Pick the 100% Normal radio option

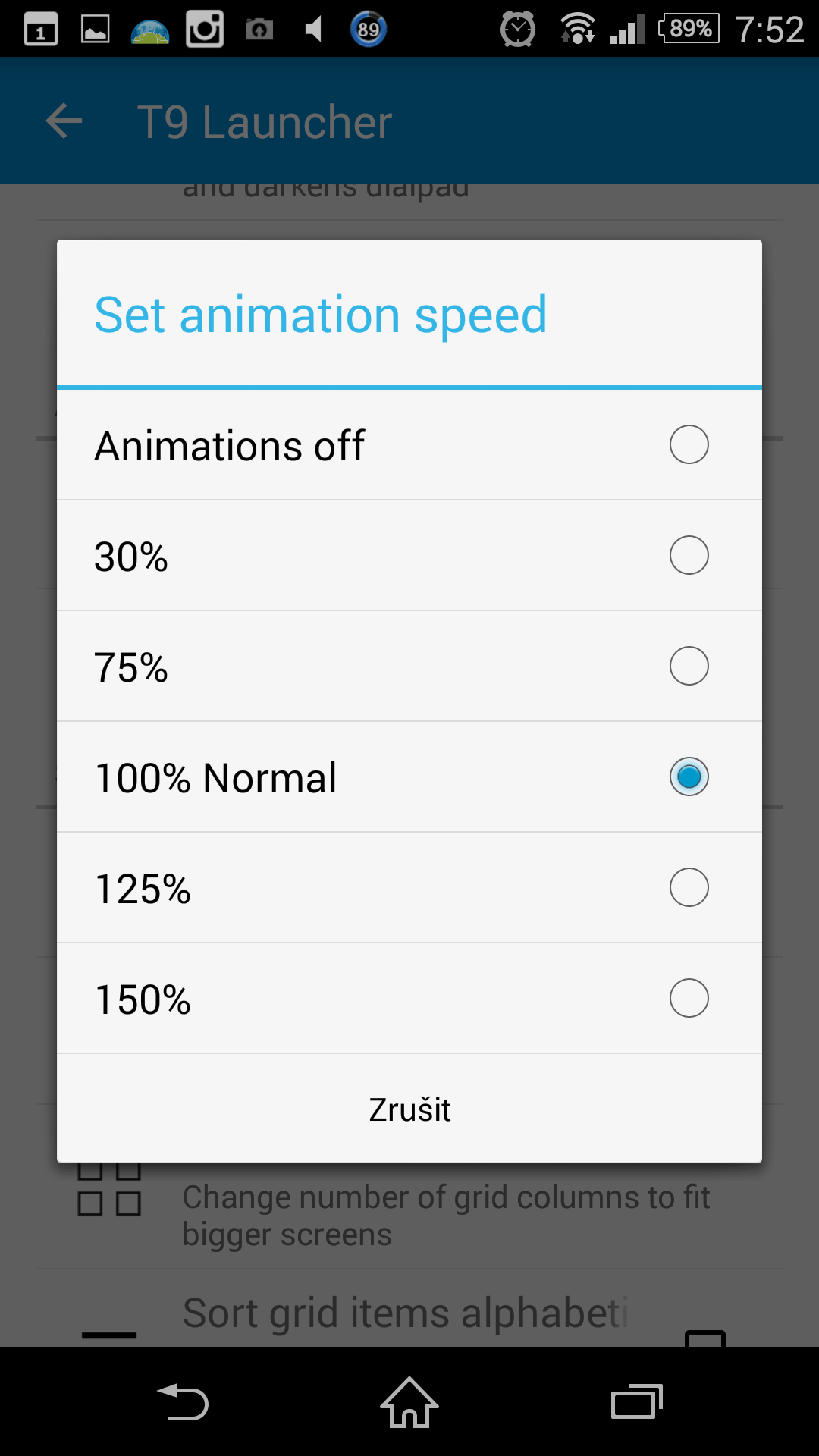(x=689, y=777)
